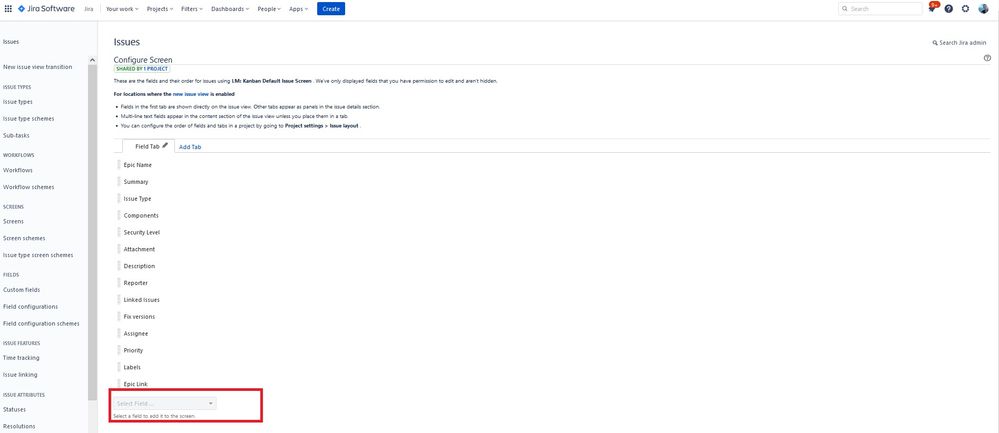Open Screen schemes in the sidebar
Screen dimensions: 999x433
(x=24, y=238)
